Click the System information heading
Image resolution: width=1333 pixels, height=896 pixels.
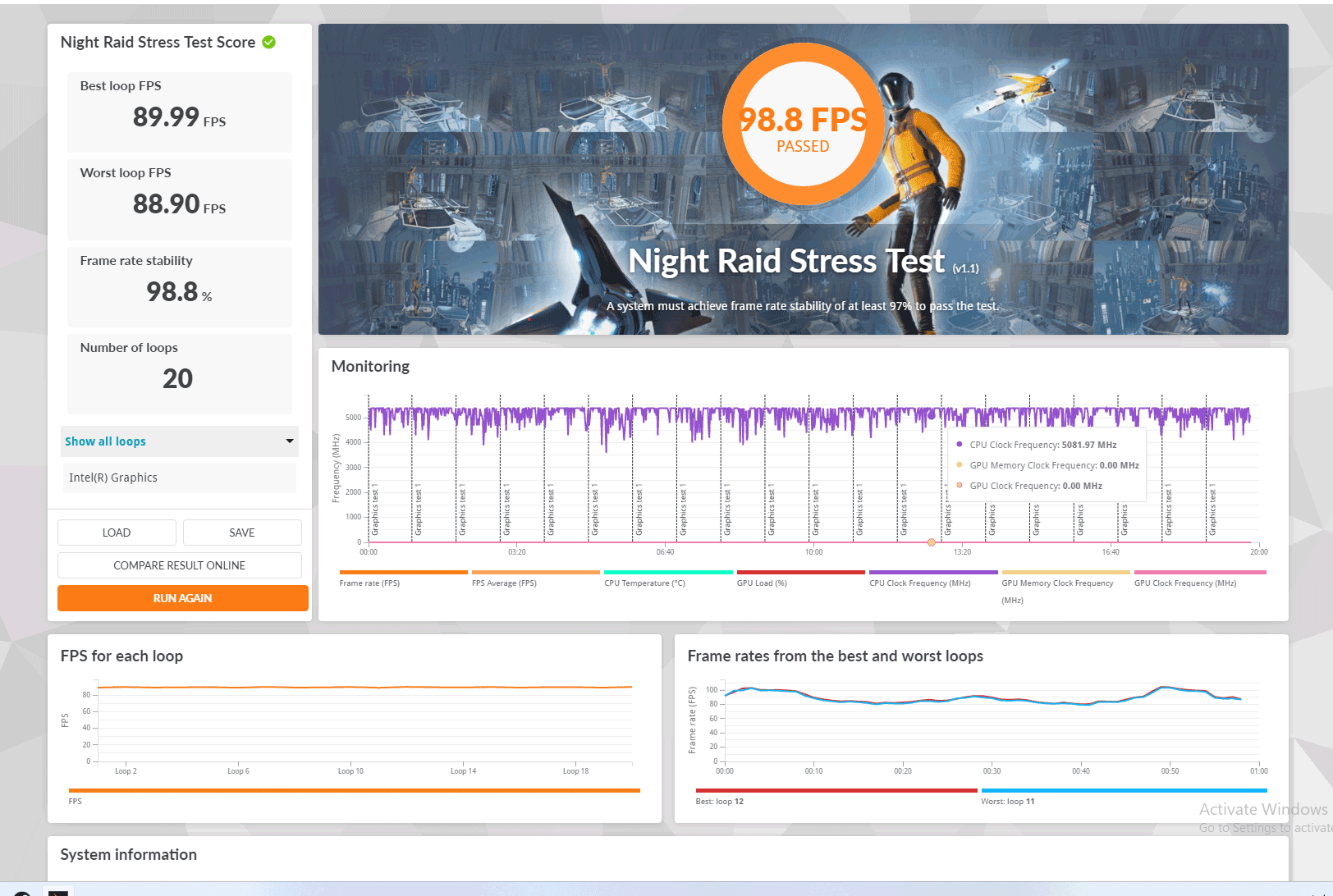(128, 855)
